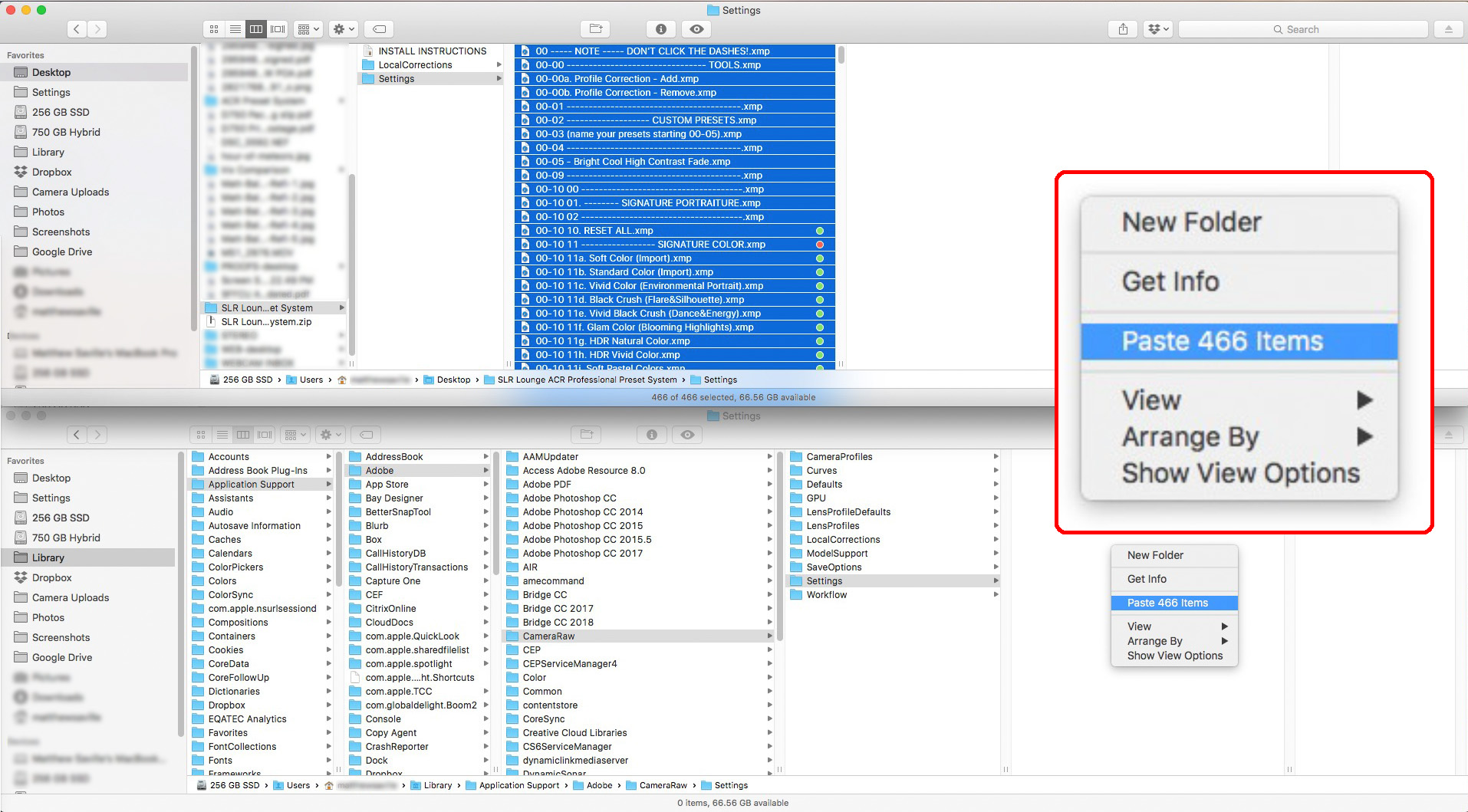Select Show View Options in small context menu
The width and height of the screenshot is (1468, 812).
coord(1174,656)
